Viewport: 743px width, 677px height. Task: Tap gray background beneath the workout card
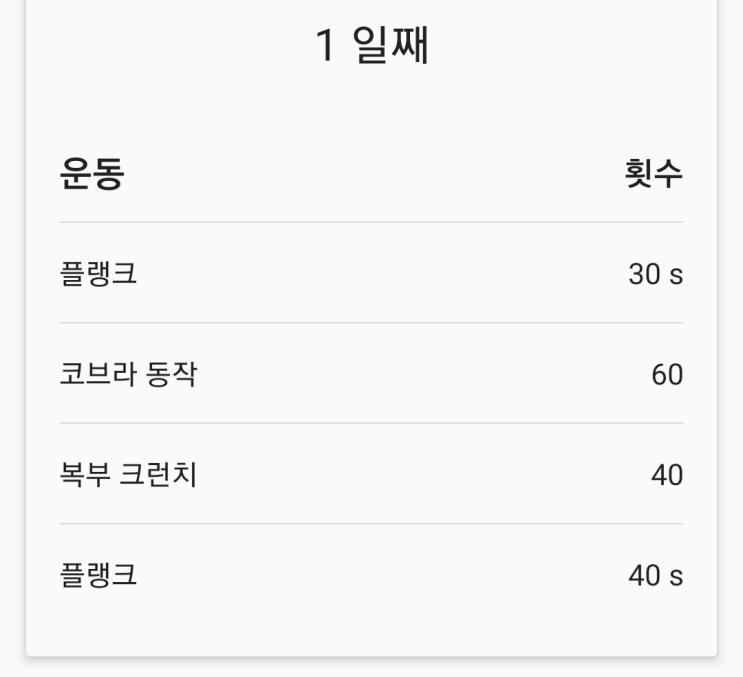pos(372,668)
